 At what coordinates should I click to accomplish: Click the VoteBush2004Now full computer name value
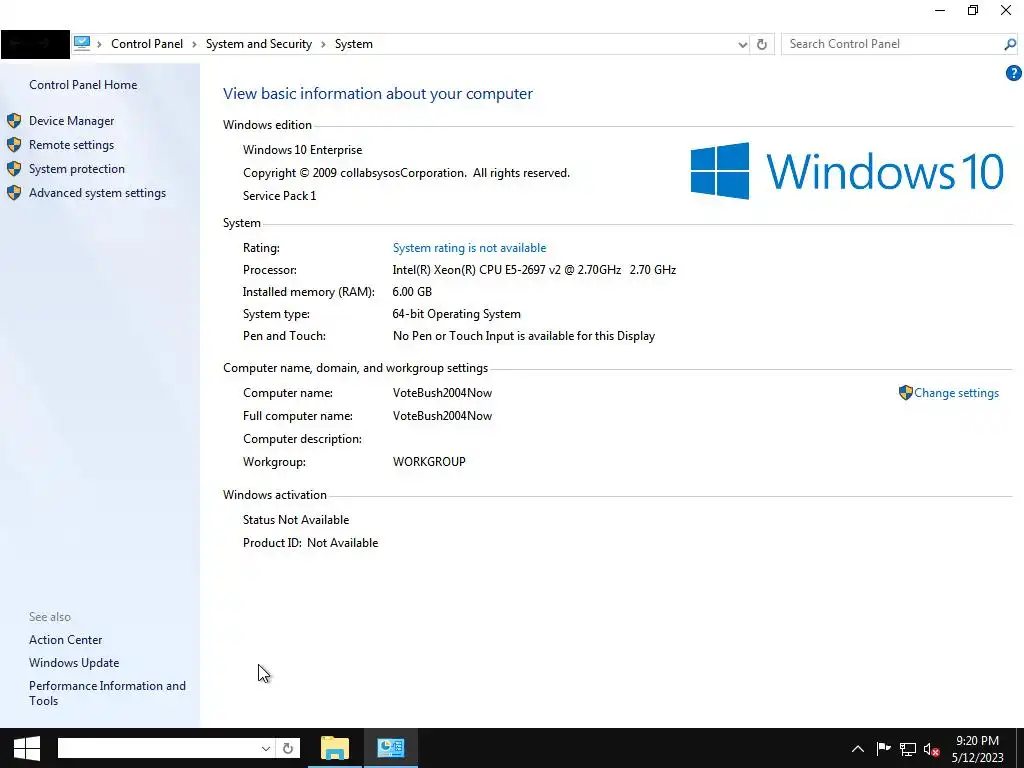(x=442, y=416)
